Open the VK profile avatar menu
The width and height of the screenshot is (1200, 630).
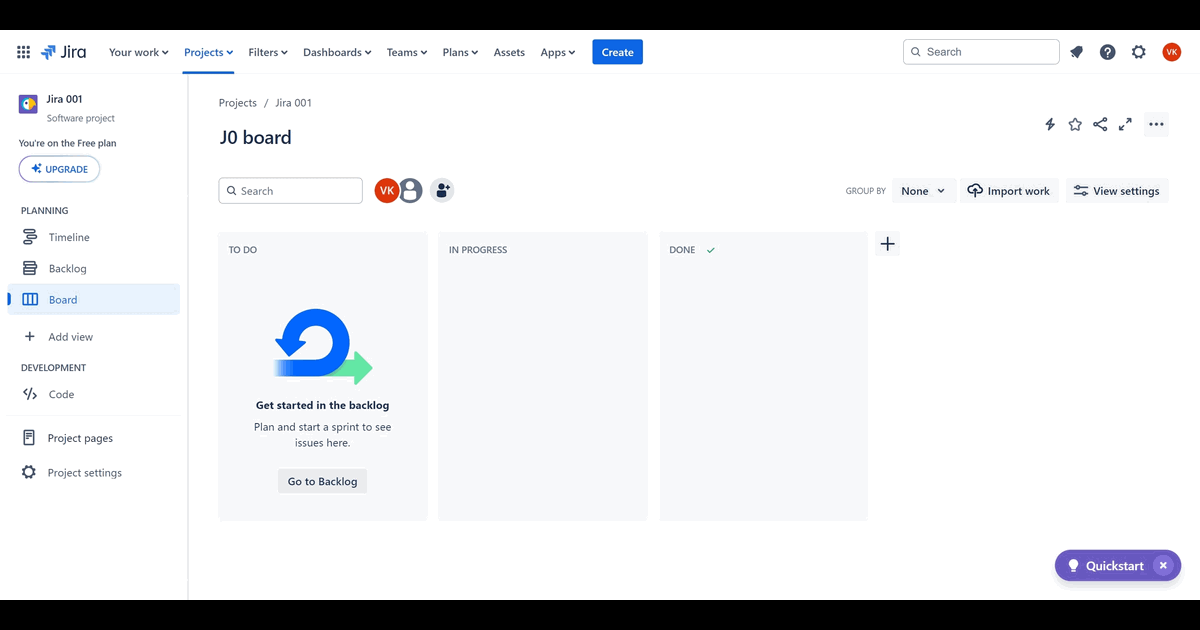tap(1172, 52)
